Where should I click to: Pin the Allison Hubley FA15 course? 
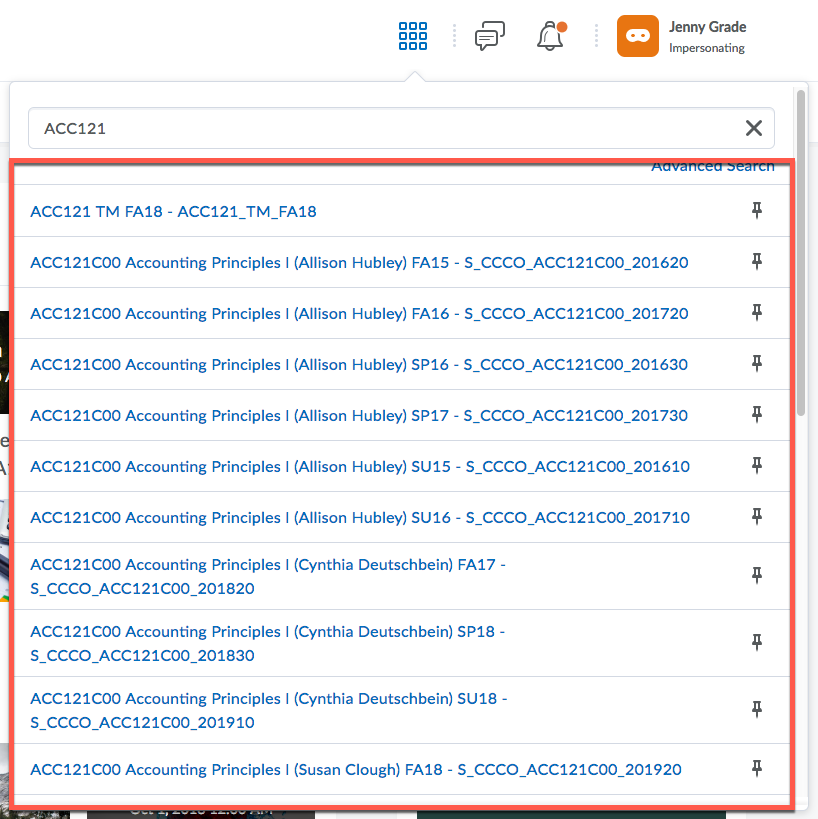click(x=756, y=261)
